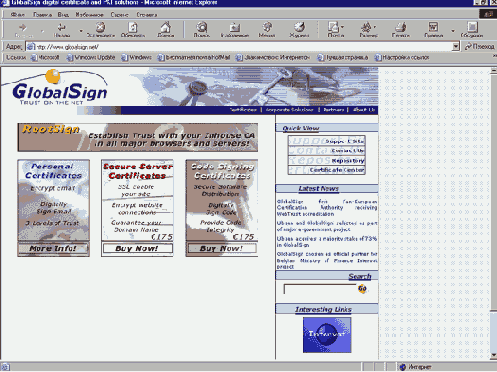Click the site search input field
497x372 pixels.
click(320, 289)
